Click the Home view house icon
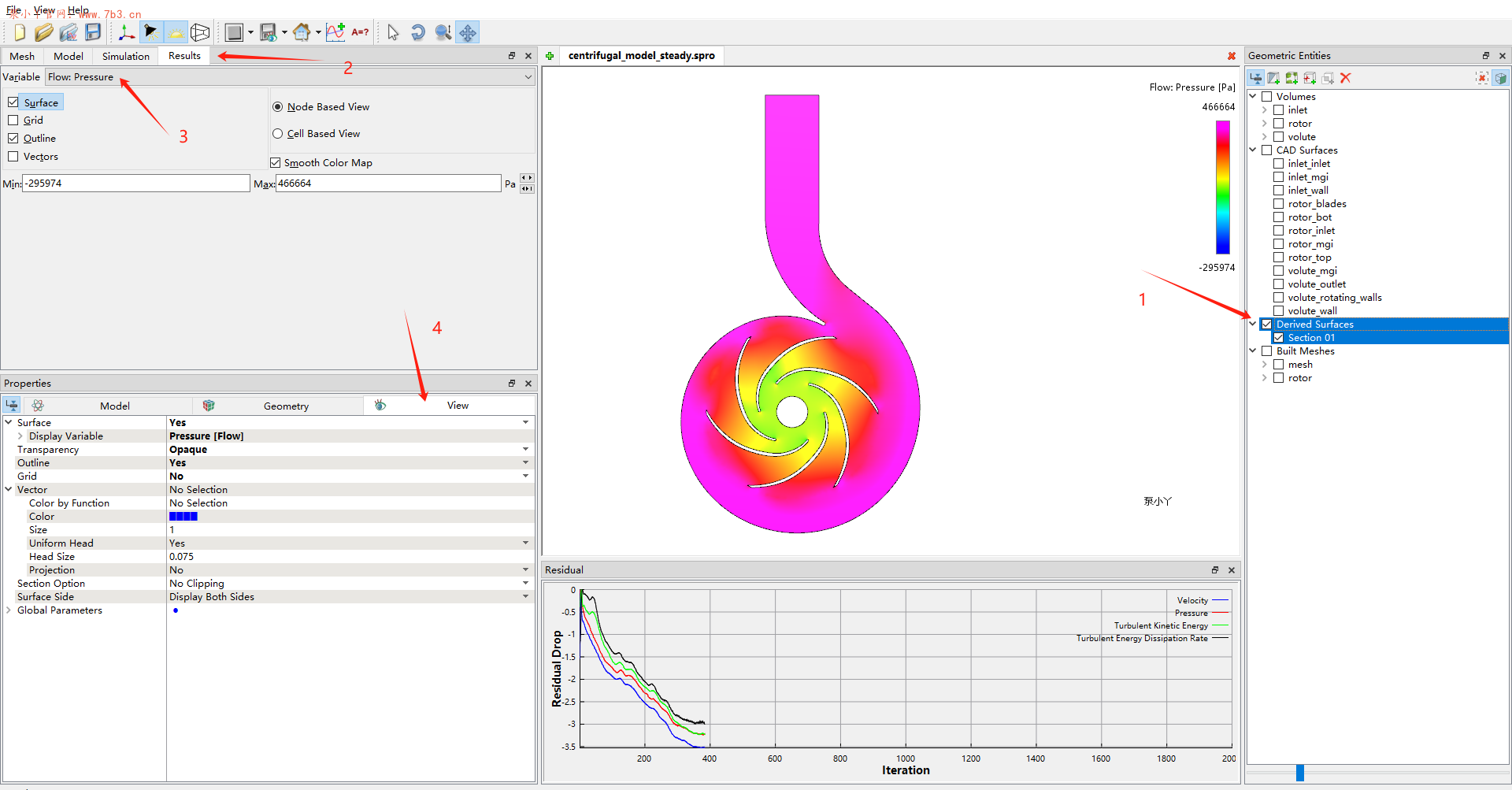The image size is (1512, 790). (302, 32)
